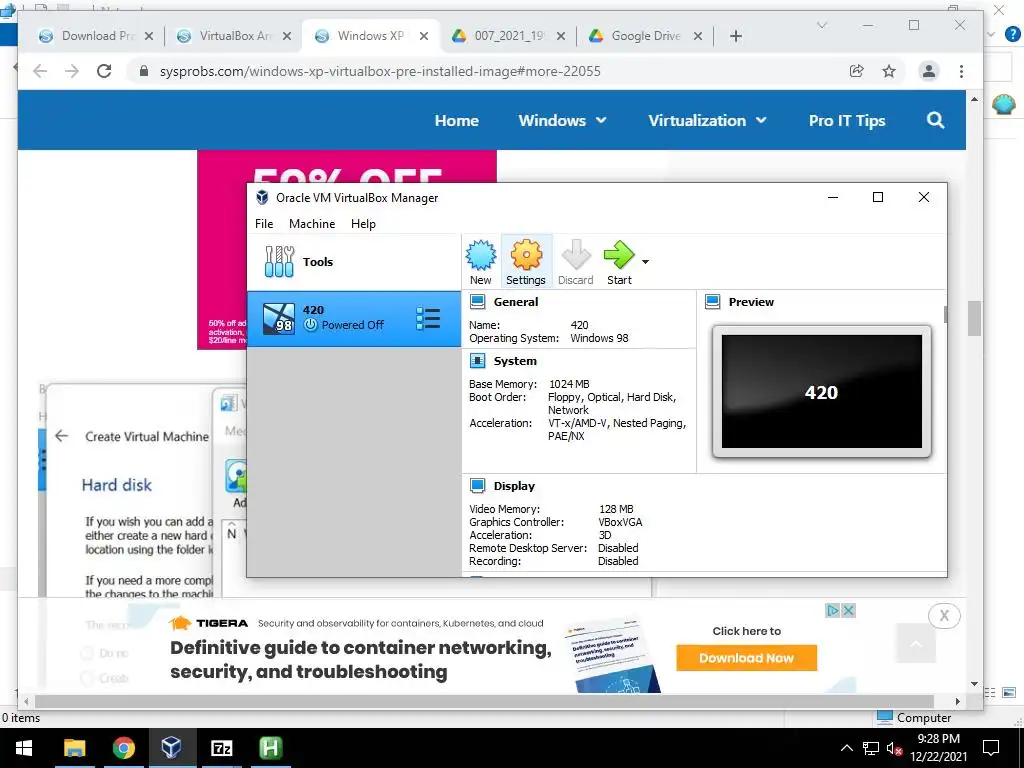Click the Discard toolbar icon

point(575,261)
